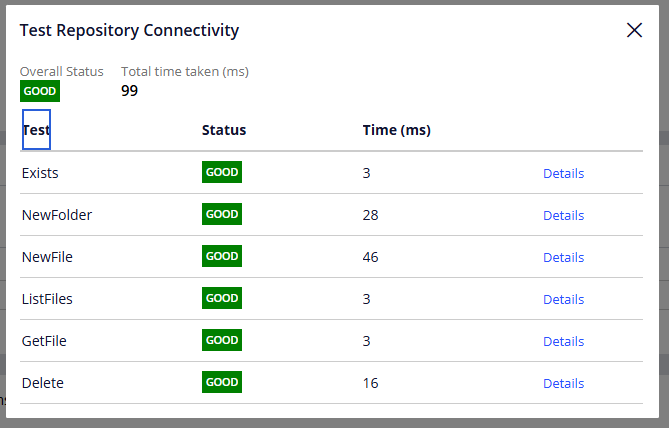Click the GOOD badge in GetFile row
This screenshot has width=669, height=428.
222,340
